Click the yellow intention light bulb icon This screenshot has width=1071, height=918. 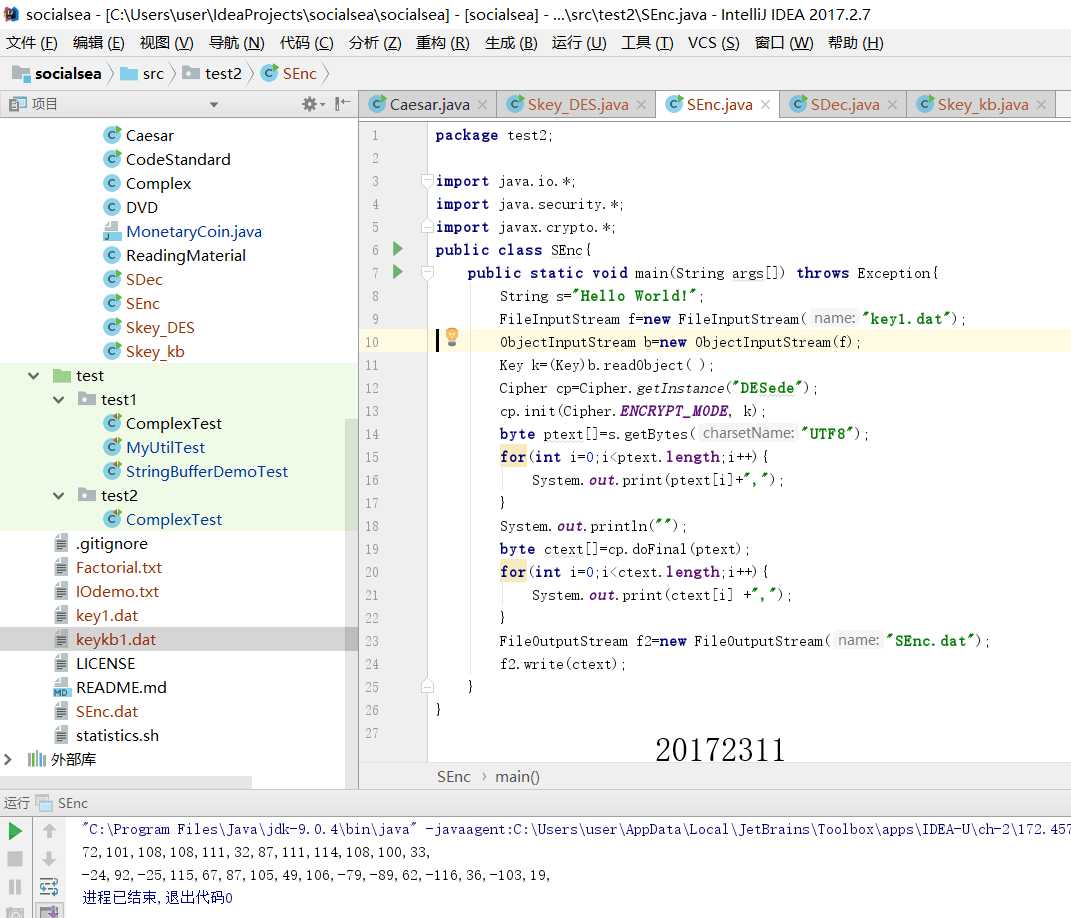451,336
